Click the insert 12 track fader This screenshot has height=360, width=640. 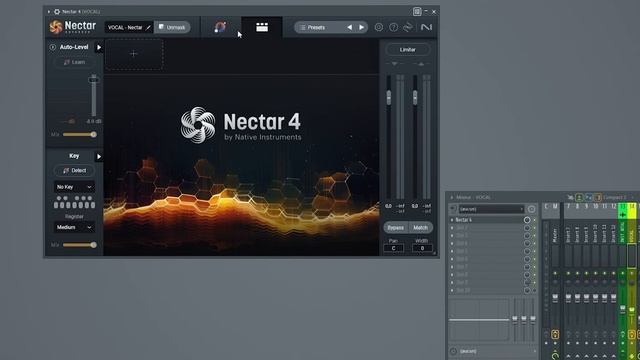613,298
